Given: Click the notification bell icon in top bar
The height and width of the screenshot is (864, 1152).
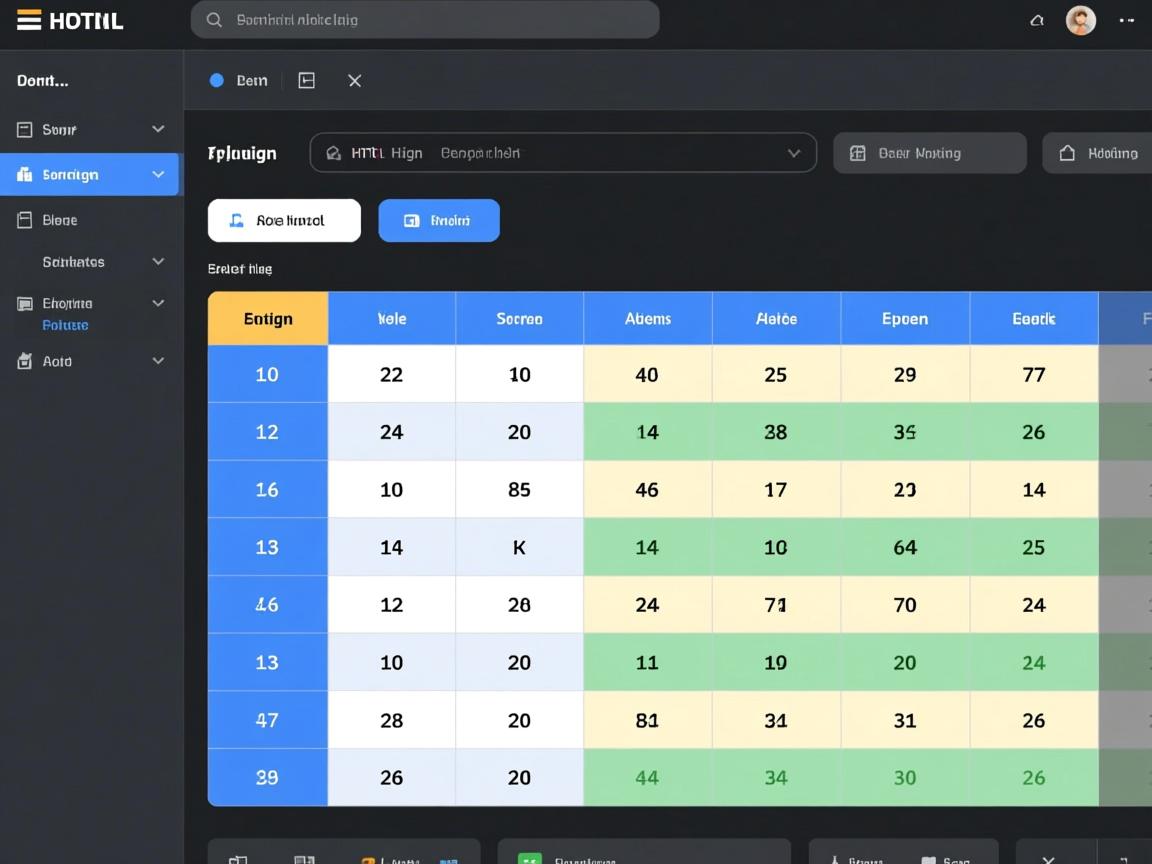Looking at the screenshot, I should pos(1037,20).
